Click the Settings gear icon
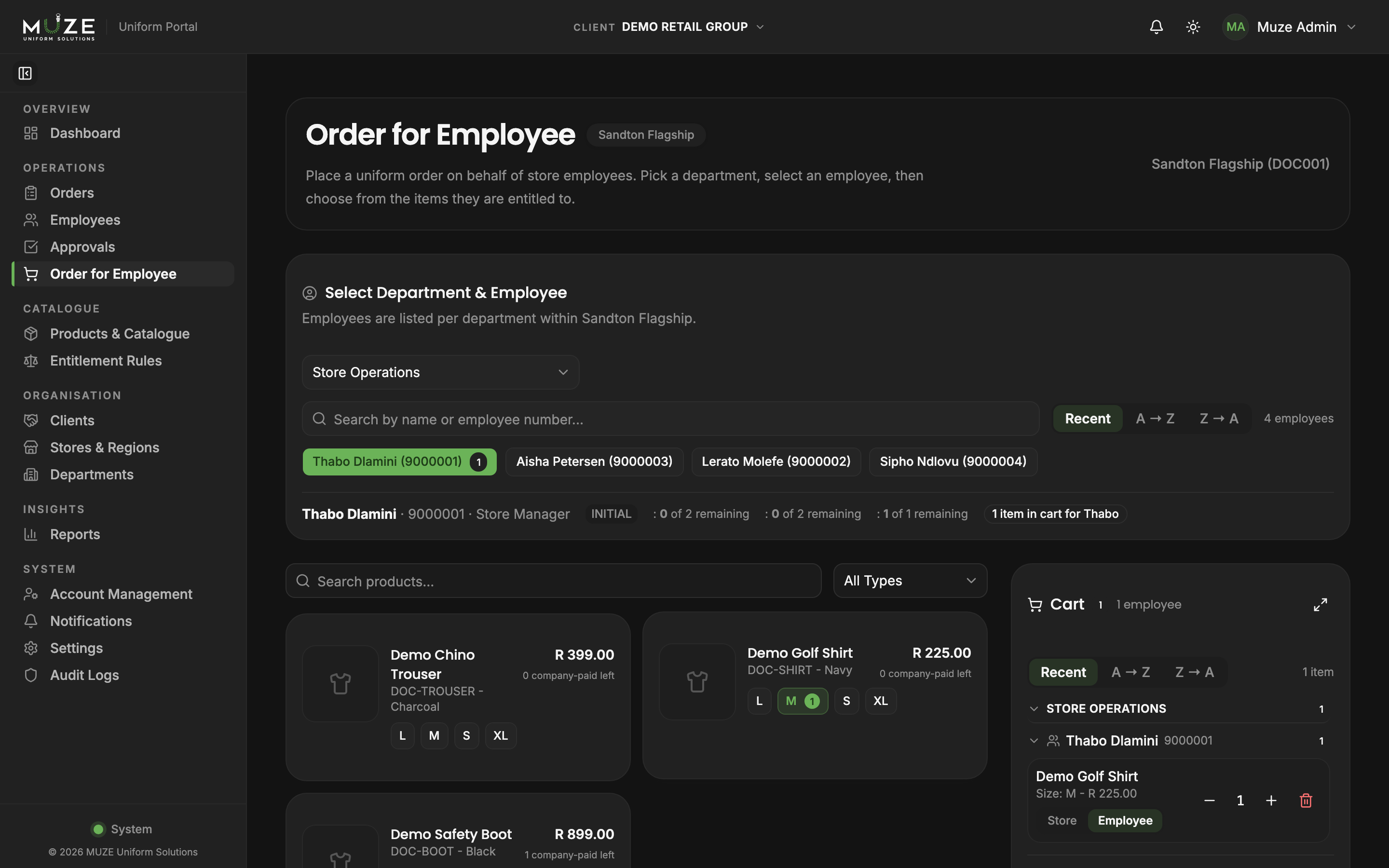The height and width of the screenshot is (868, 1389). pyautogui.click(x=31, y=648)
